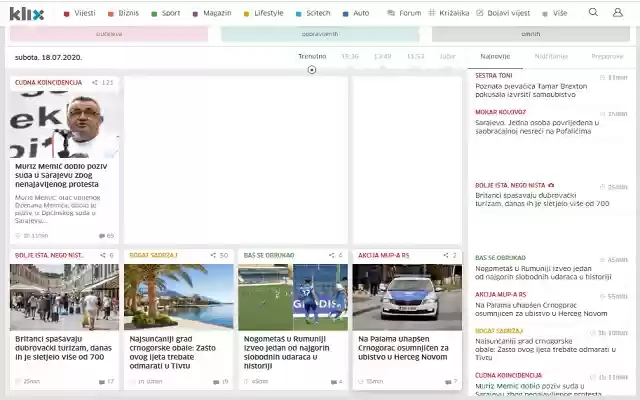The height and width of the screenshot is (400, 640).
Task: Open comments icon on Najsunčaniji grad card
Action: pyautogui.click(x=216, y=382)
